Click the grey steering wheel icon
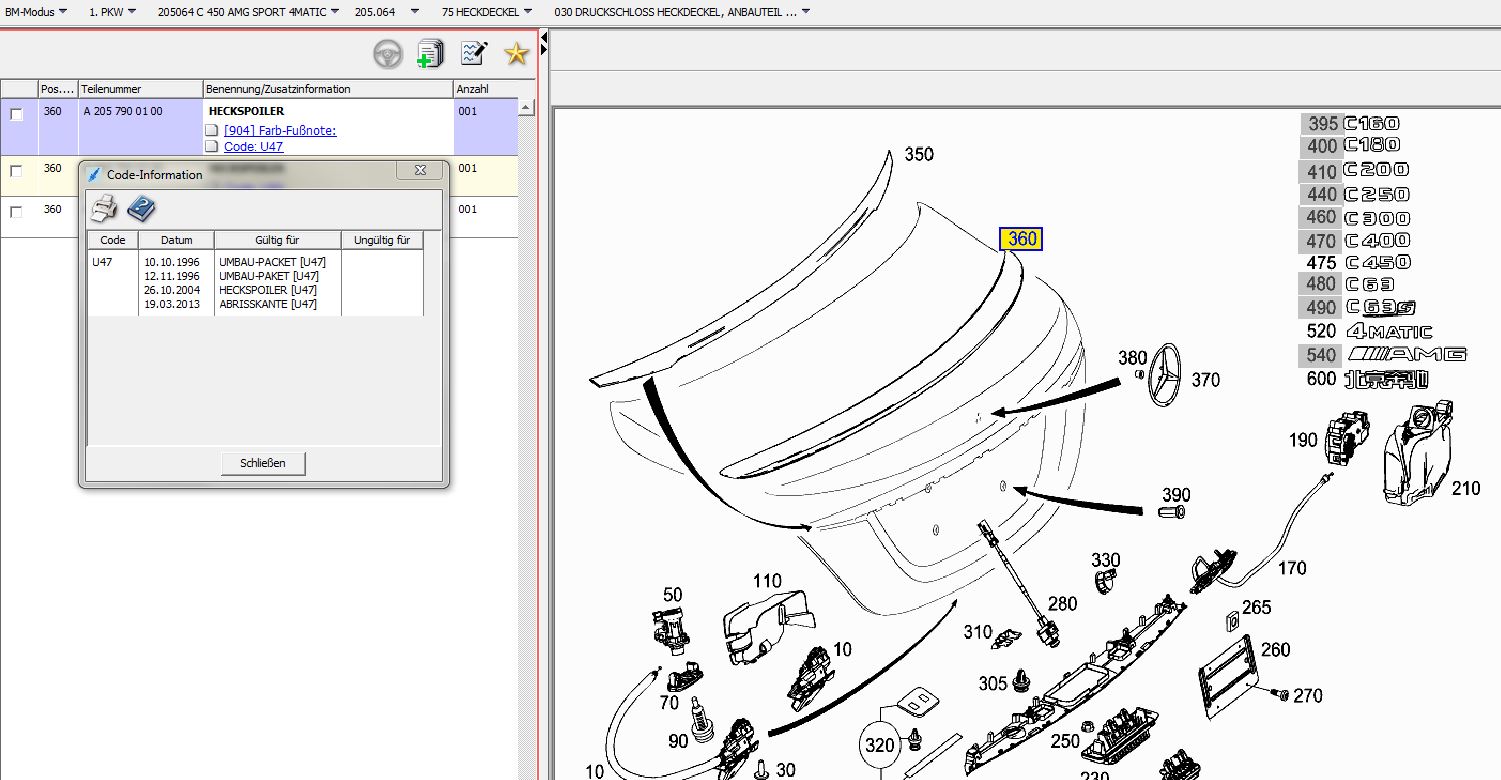1501x780 pixels. pos(388,54)
